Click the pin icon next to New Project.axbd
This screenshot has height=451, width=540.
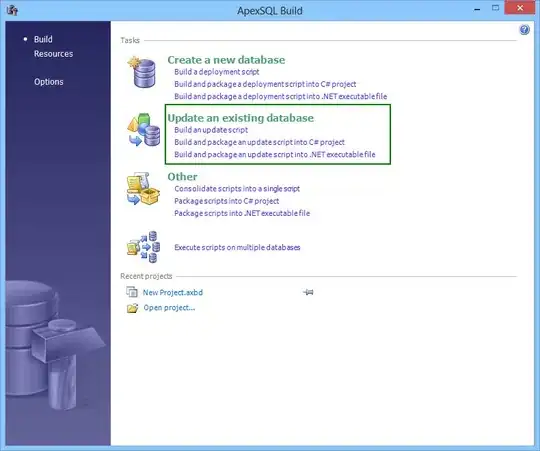pos(308,292)
